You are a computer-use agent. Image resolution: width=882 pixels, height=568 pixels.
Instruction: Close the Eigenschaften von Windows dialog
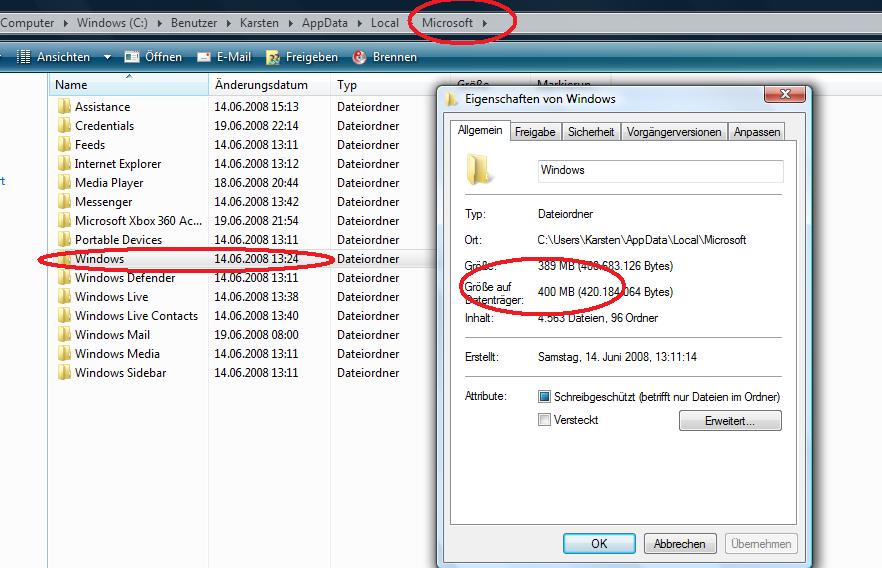(785, 94)
